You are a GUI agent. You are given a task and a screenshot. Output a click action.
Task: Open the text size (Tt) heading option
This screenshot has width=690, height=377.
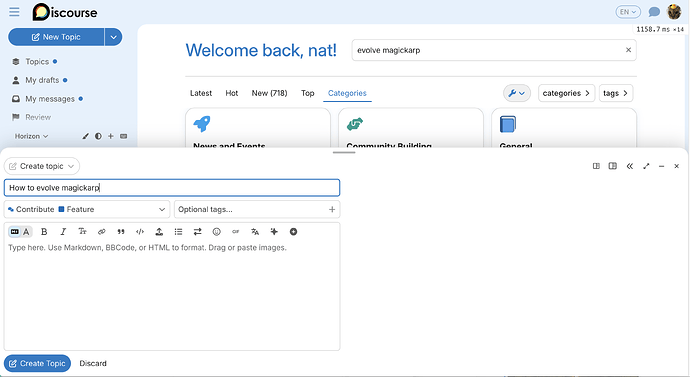point(82,232)
